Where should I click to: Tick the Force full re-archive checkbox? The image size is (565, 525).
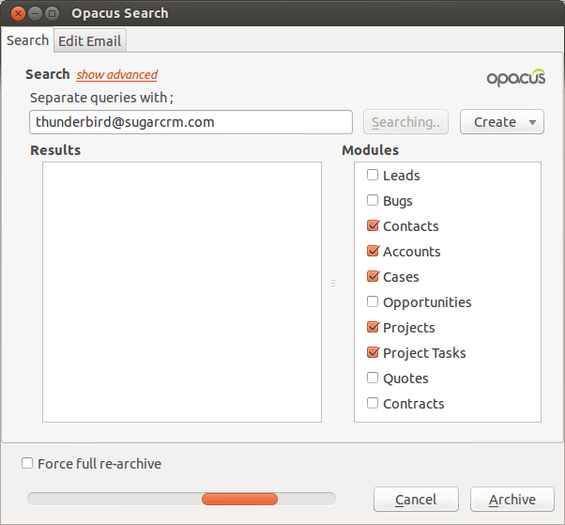(x=27, y=463)
